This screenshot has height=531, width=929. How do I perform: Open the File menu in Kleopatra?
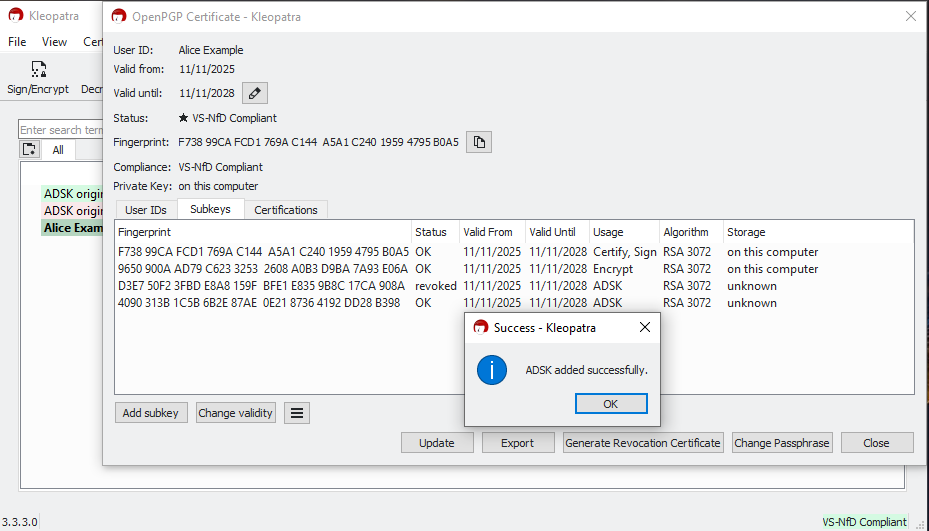click(17, 41)
